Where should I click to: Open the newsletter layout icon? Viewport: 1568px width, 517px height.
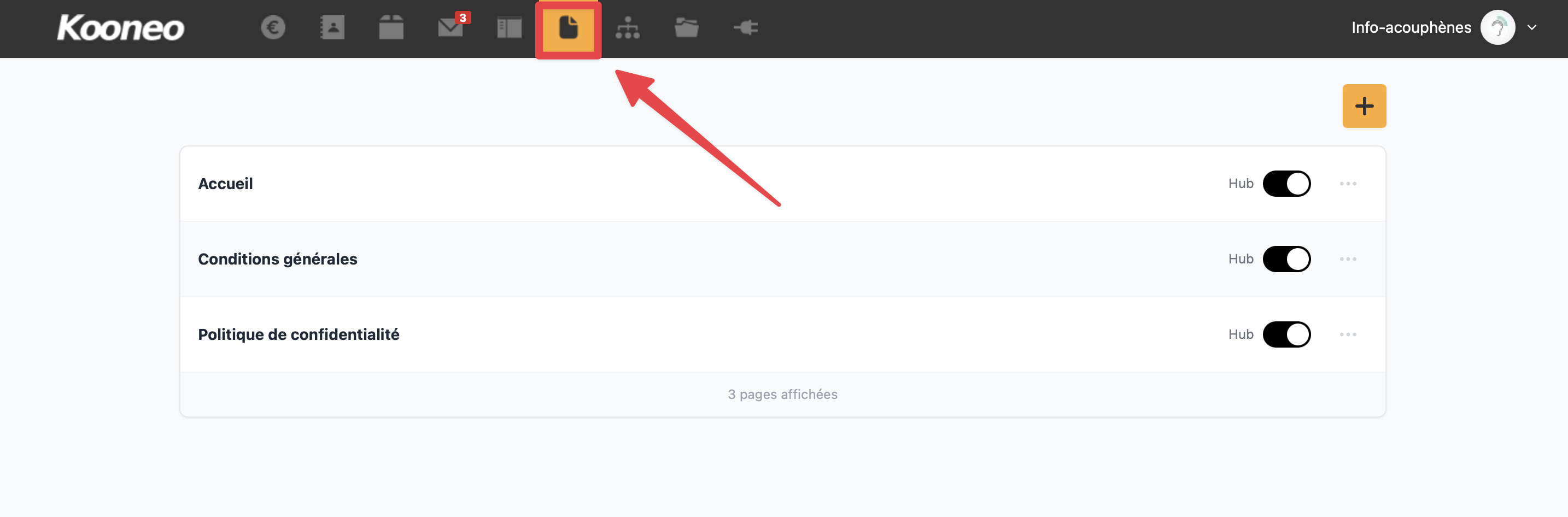(510, 27)
